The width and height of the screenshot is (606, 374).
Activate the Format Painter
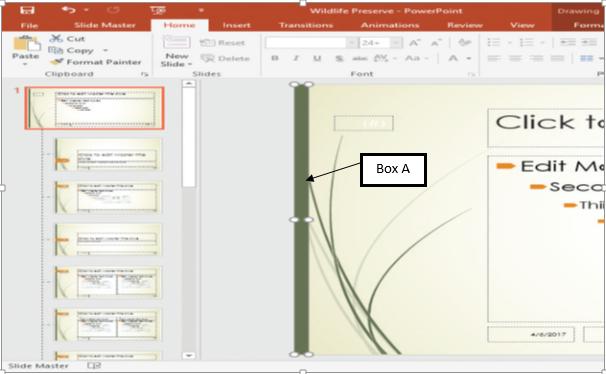pyautogui.click(x=95, y=62)
